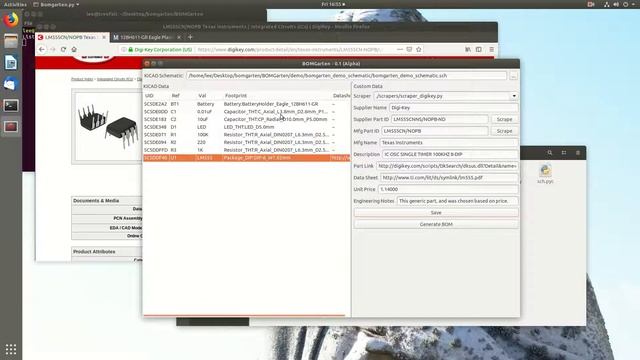Browse for KiCAD schematic with ... button
This screenshot has width=640, height=360.
[x=513, y=76]
